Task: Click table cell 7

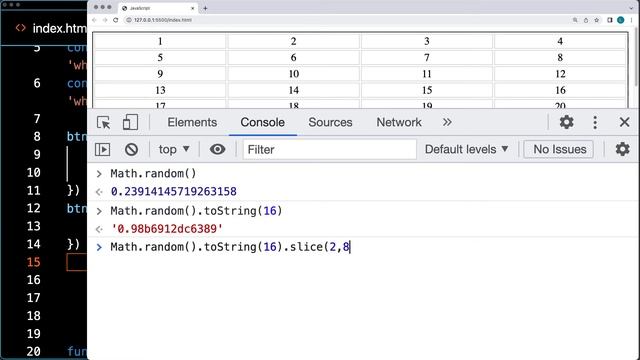Action: [x=427, y=58]
